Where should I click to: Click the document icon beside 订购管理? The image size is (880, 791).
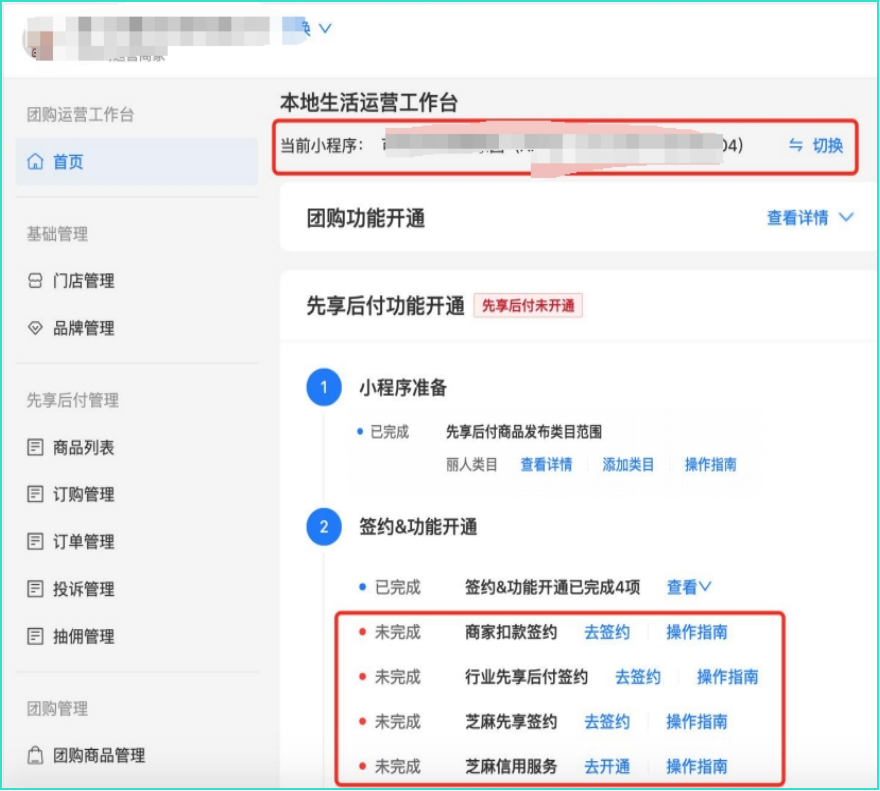click(36, 494)
